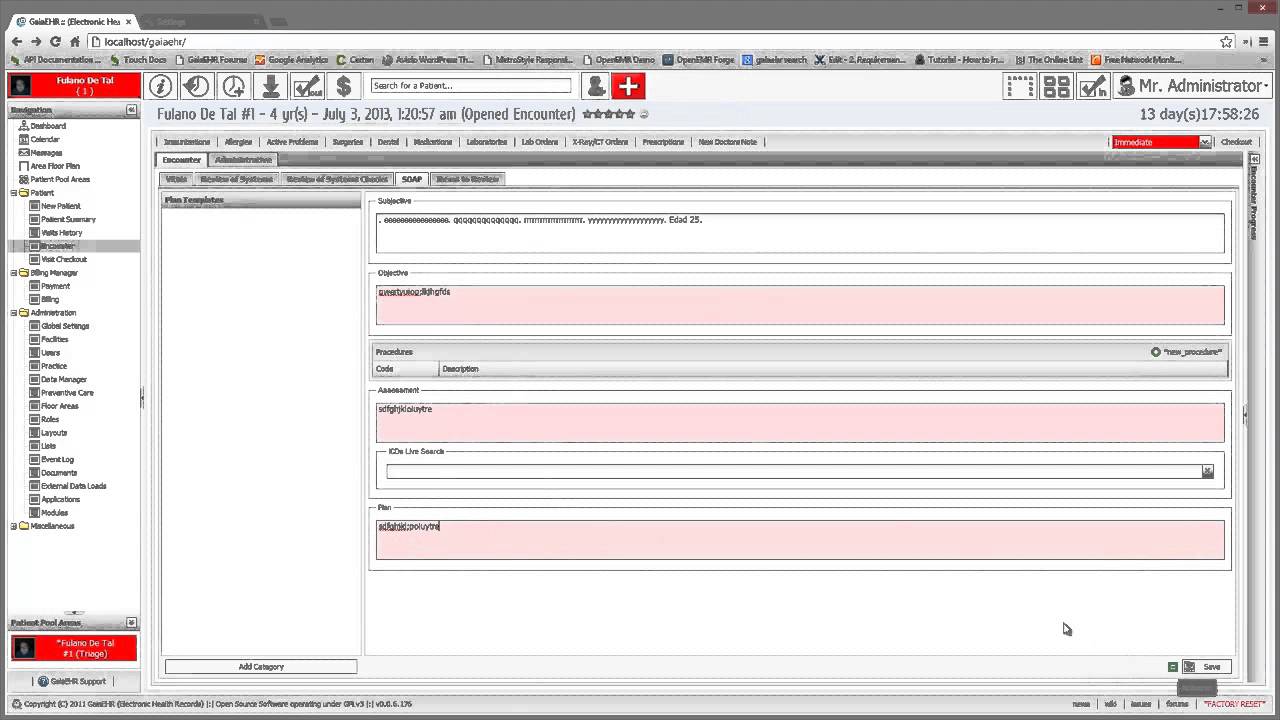
Task: Open the Allergies toolbar item
Action: click(238, 142)
